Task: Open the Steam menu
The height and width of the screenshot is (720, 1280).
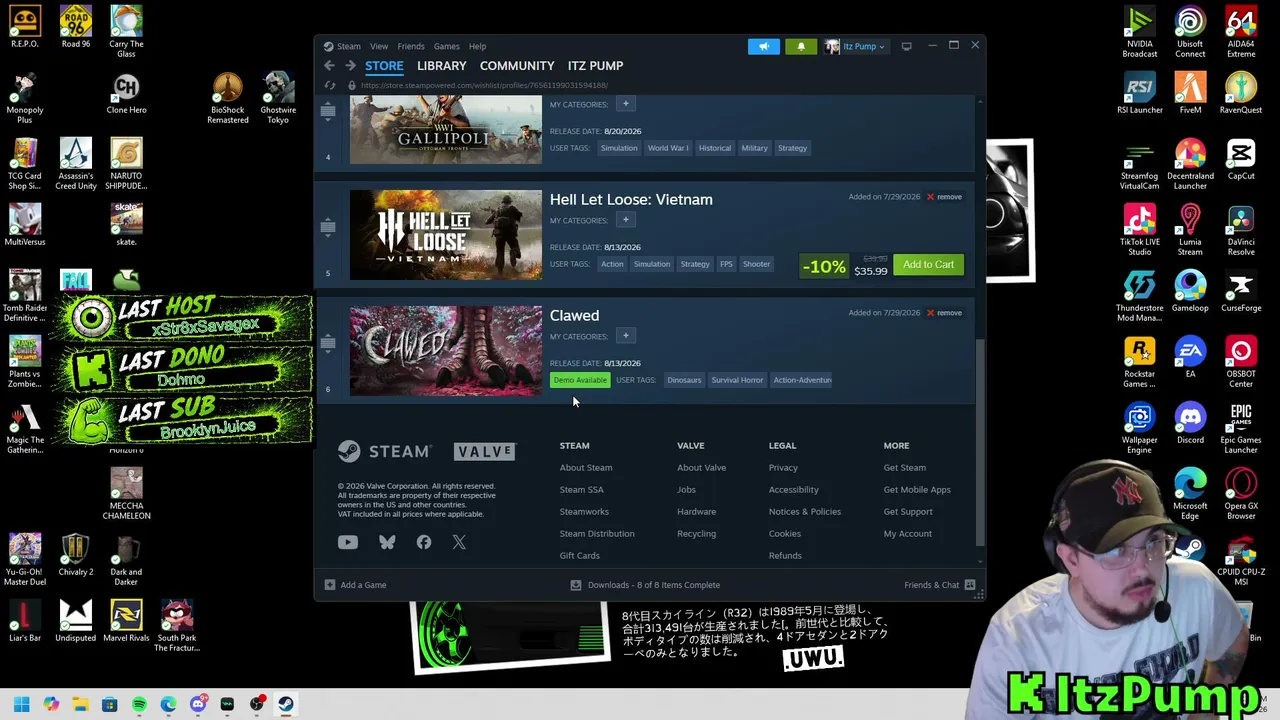Action: click(348, 46)
